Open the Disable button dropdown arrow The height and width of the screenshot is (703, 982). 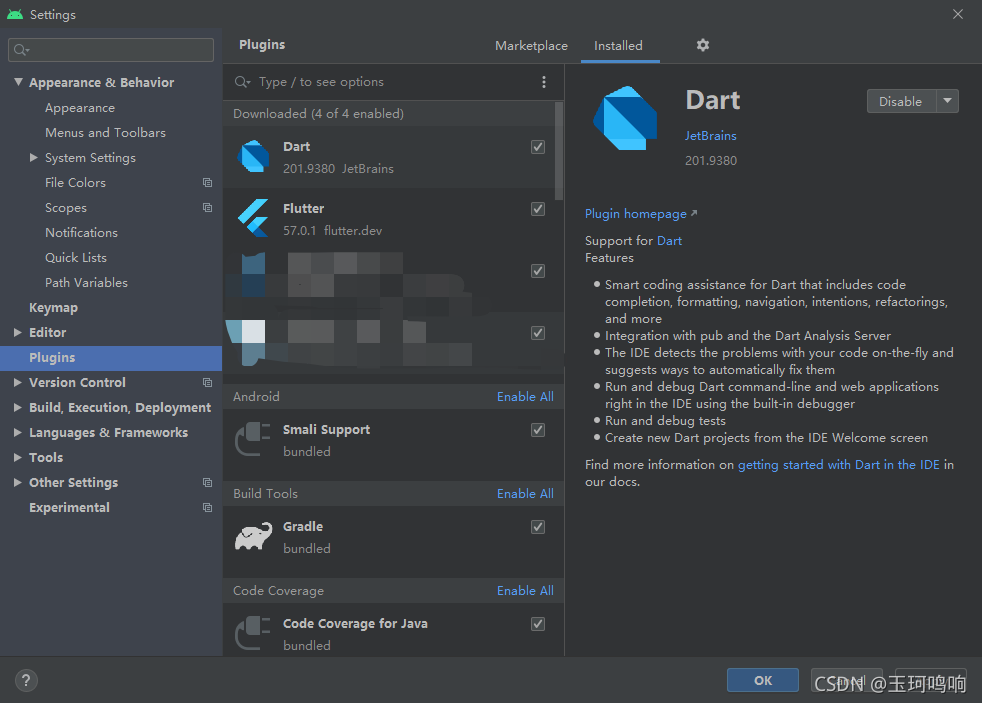coord(948,101)
